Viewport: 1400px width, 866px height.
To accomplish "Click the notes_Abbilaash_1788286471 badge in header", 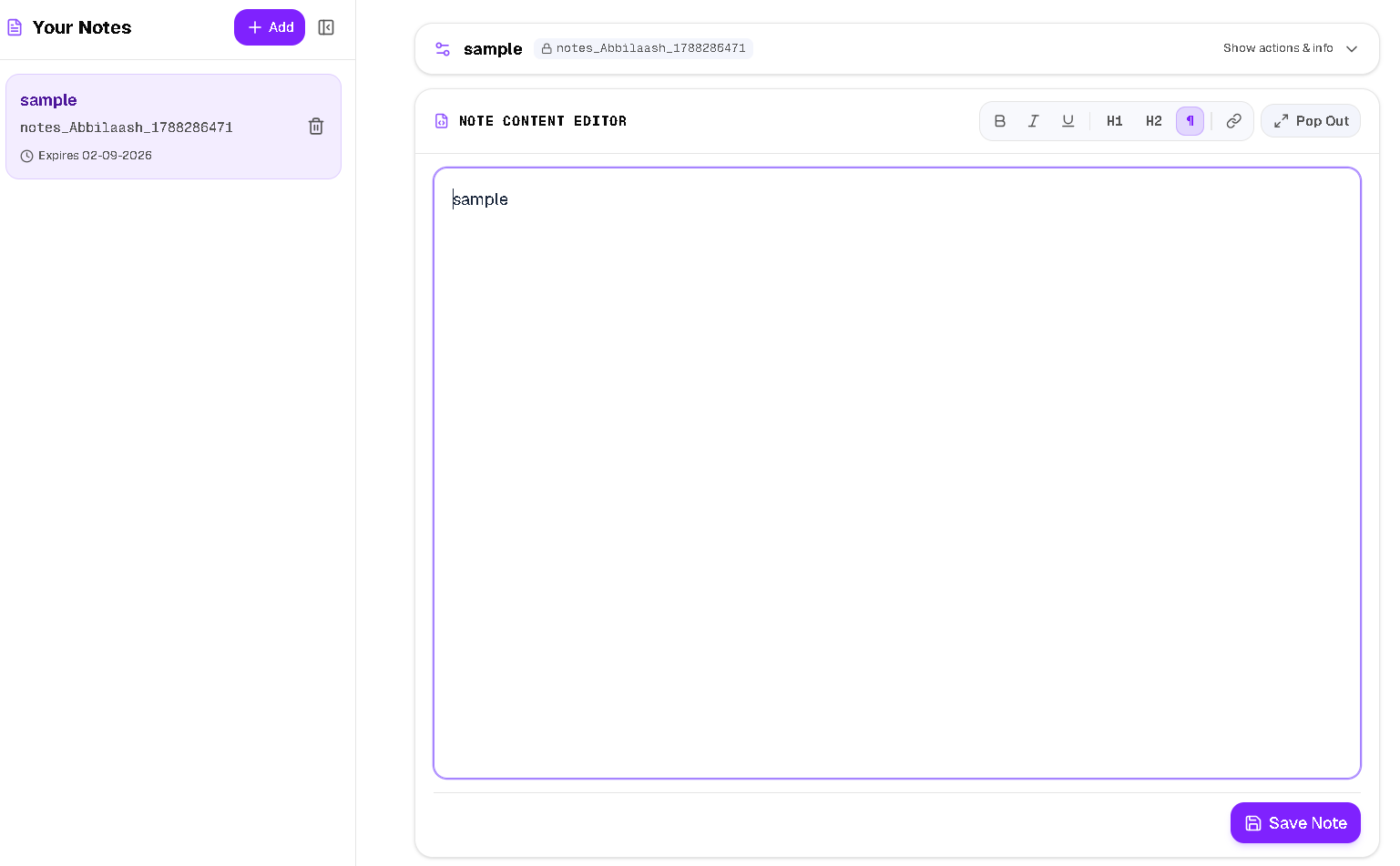I will [x=643, y=48].
